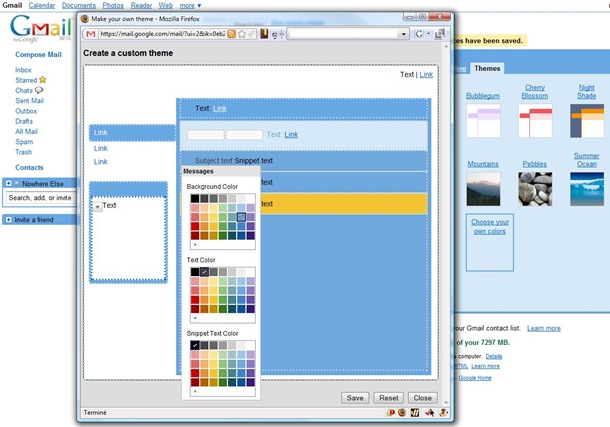
Task: Click the chat bubble icon beside Chats
Action: click(39, 90)
